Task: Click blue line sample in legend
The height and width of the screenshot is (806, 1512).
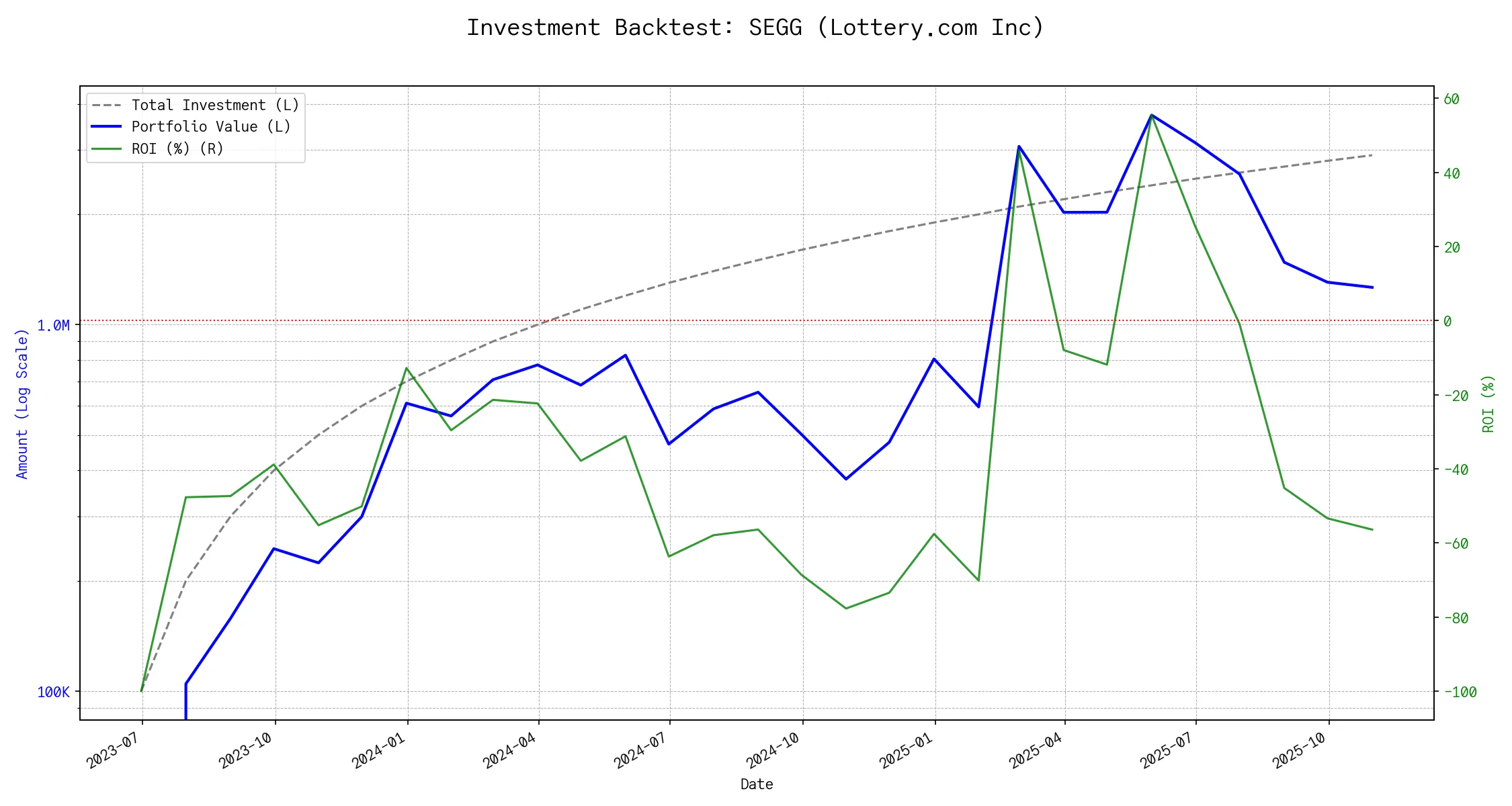Action: pyautogui.click(x=106, y=127)
